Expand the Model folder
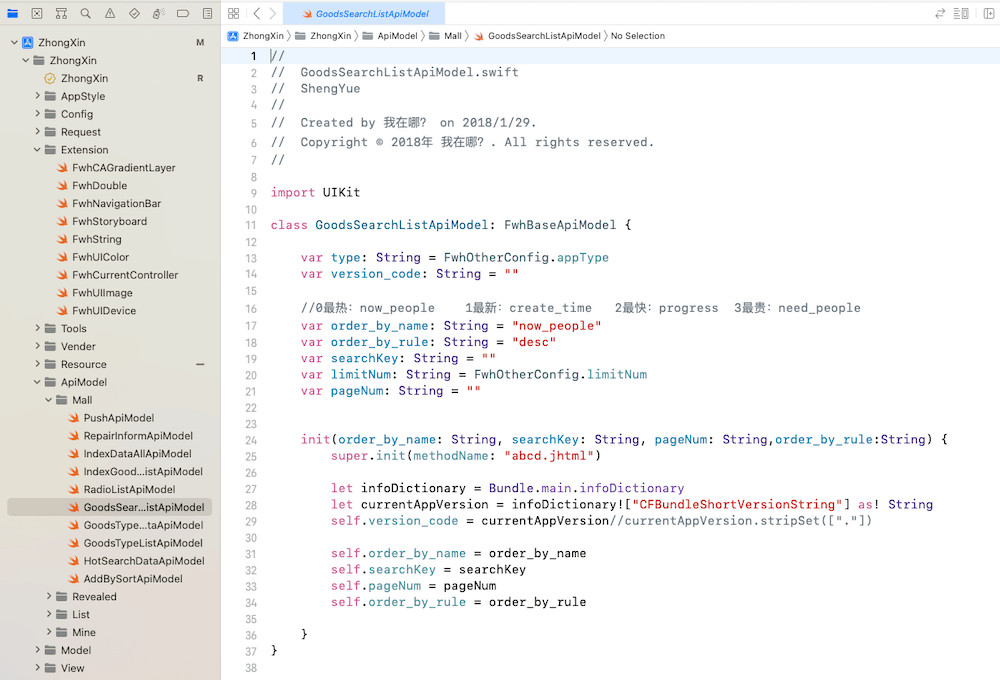The height and width of the screenshot is (680, 1000). click(37, 649)
